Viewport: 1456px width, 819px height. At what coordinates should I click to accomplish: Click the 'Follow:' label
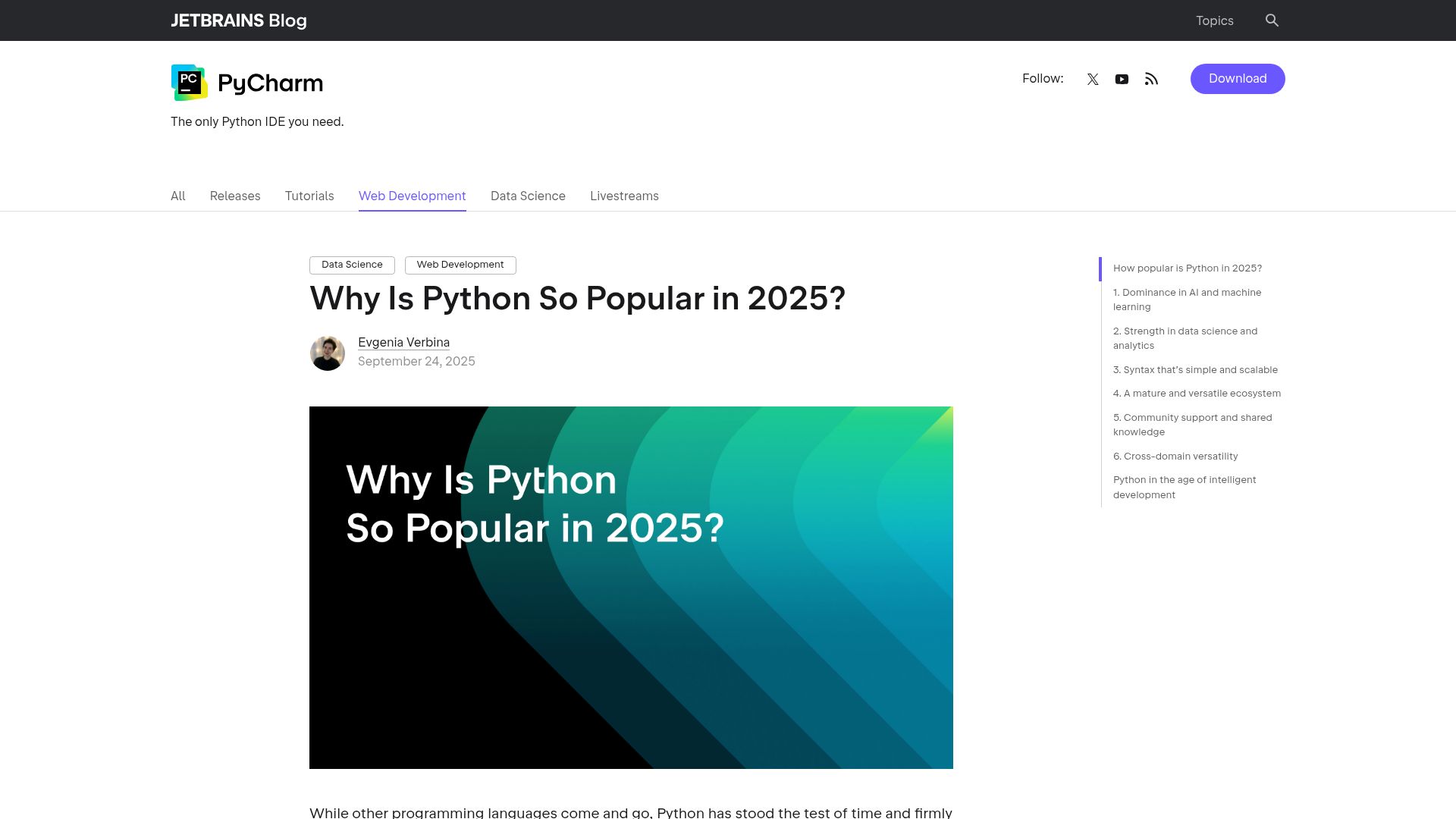1043,79
